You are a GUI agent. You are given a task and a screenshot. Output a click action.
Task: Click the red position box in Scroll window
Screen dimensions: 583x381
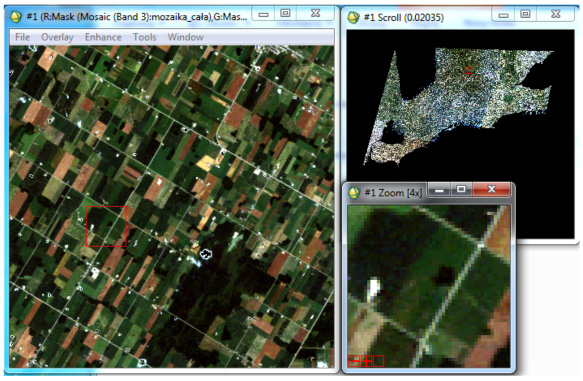click(468, 70)
